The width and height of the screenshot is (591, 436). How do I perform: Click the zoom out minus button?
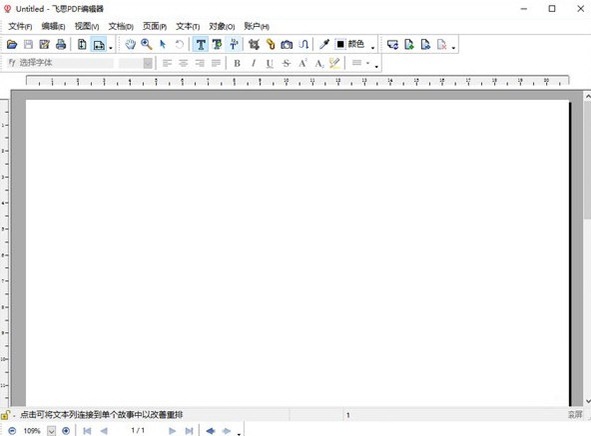click(12, 430)
